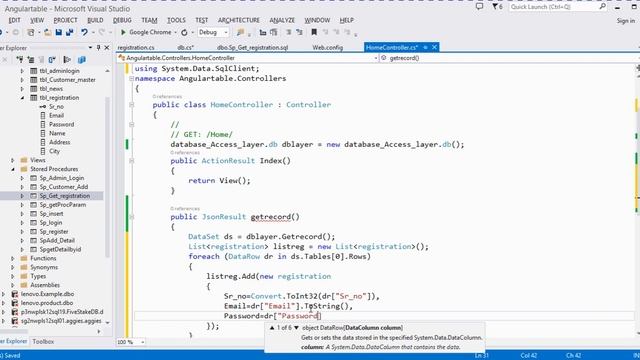The width and height of the screenshot is (640, 360).
Task: Open the DEBUG menu
Action: (x=122, y=20)
